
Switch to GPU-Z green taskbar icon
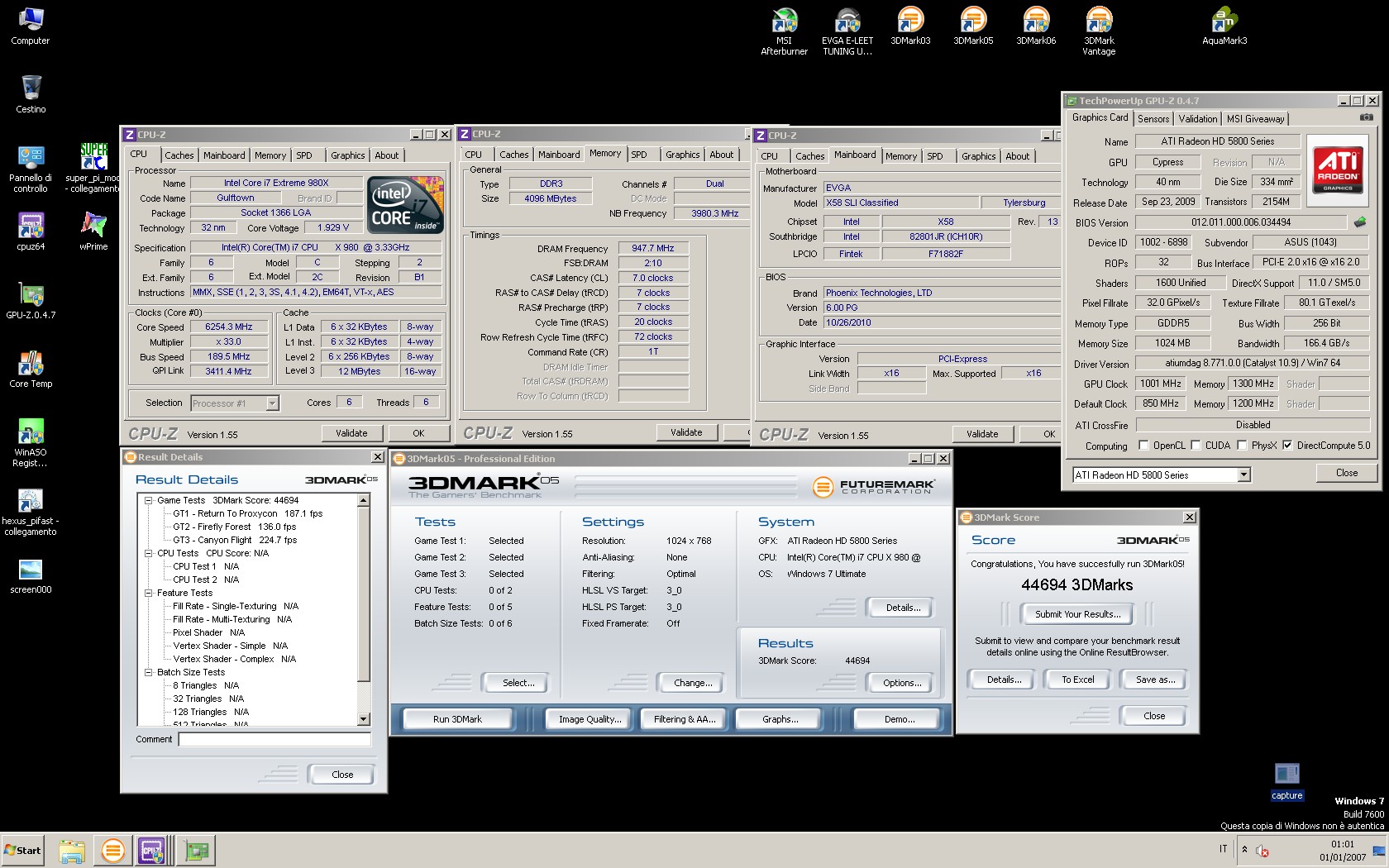point(196,851)
